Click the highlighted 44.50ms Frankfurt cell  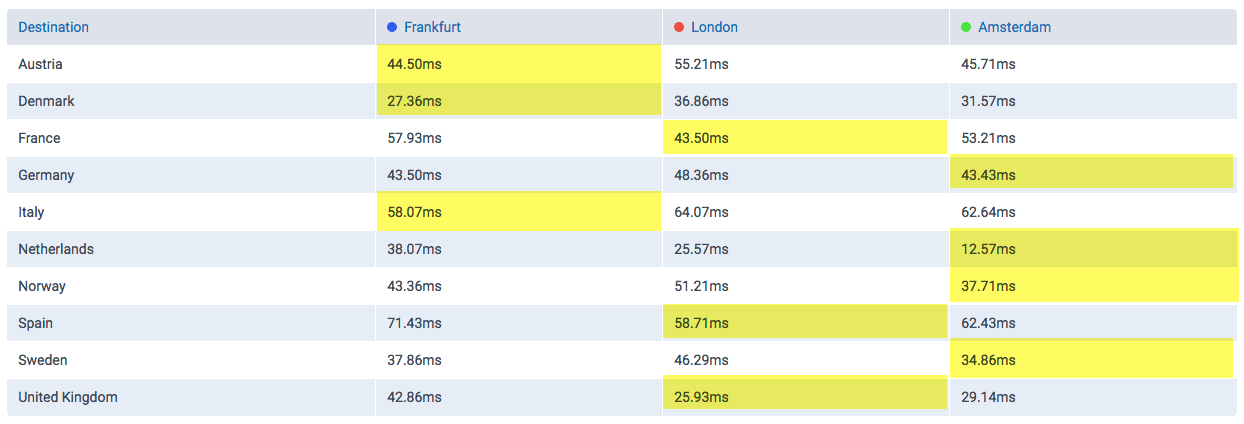click(519, 64)
